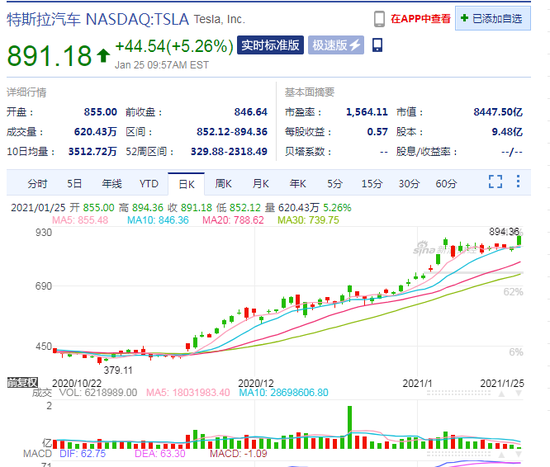Click the change value +44.54(+5.26%)

[174, 46]
